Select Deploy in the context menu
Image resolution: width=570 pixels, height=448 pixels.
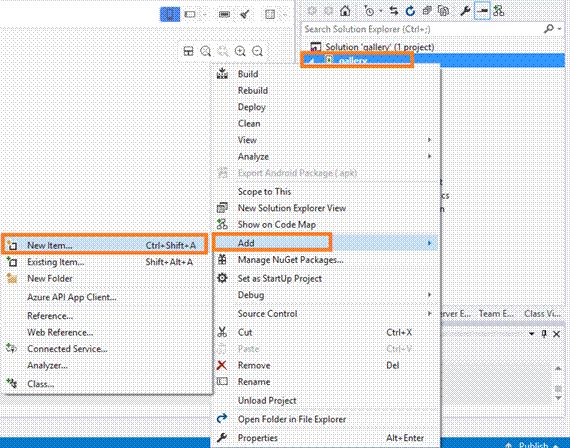[x=325, y=107]
